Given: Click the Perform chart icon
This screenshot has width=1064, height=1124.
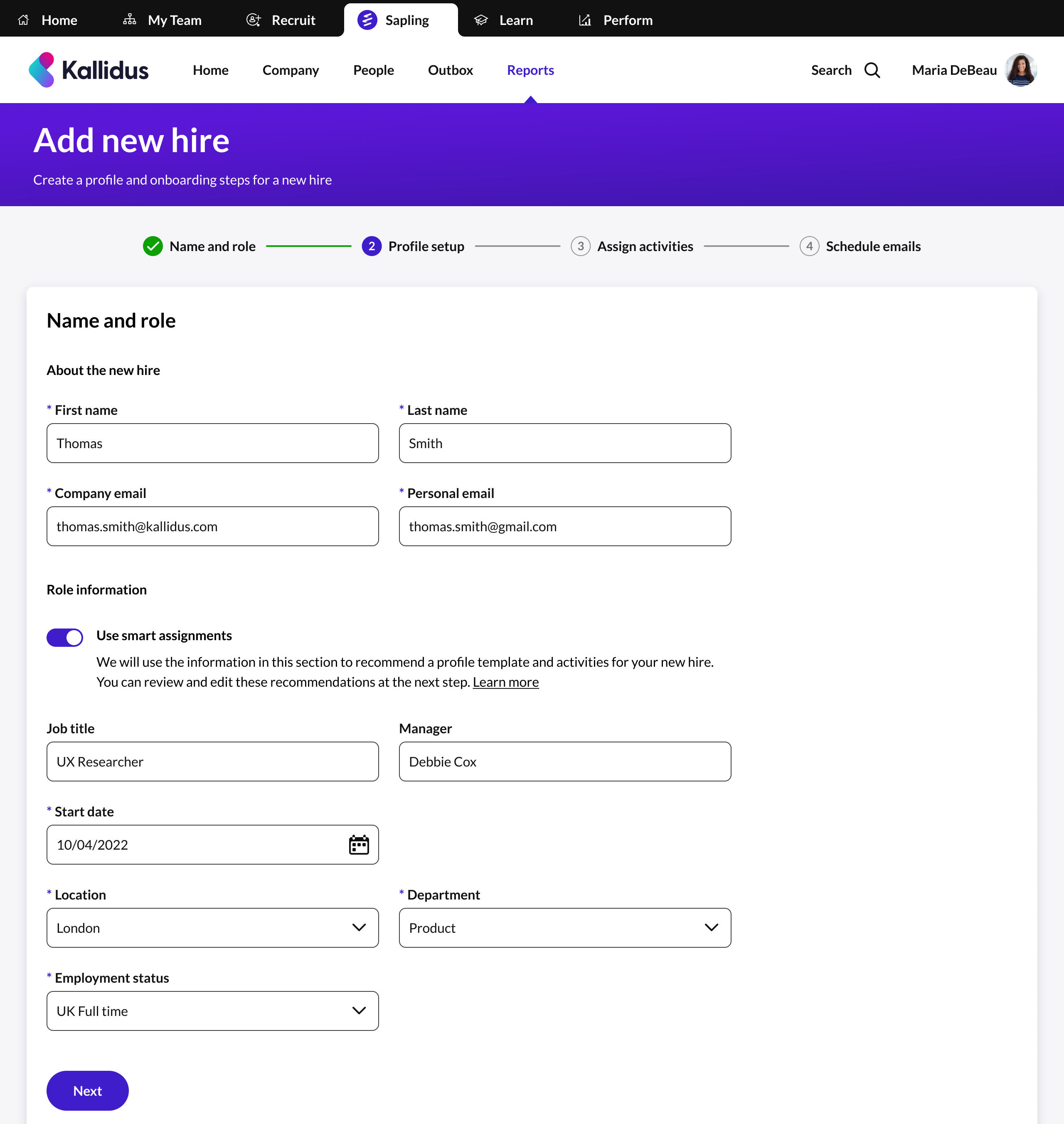Looking at the screenshot, I should [585, 20].
